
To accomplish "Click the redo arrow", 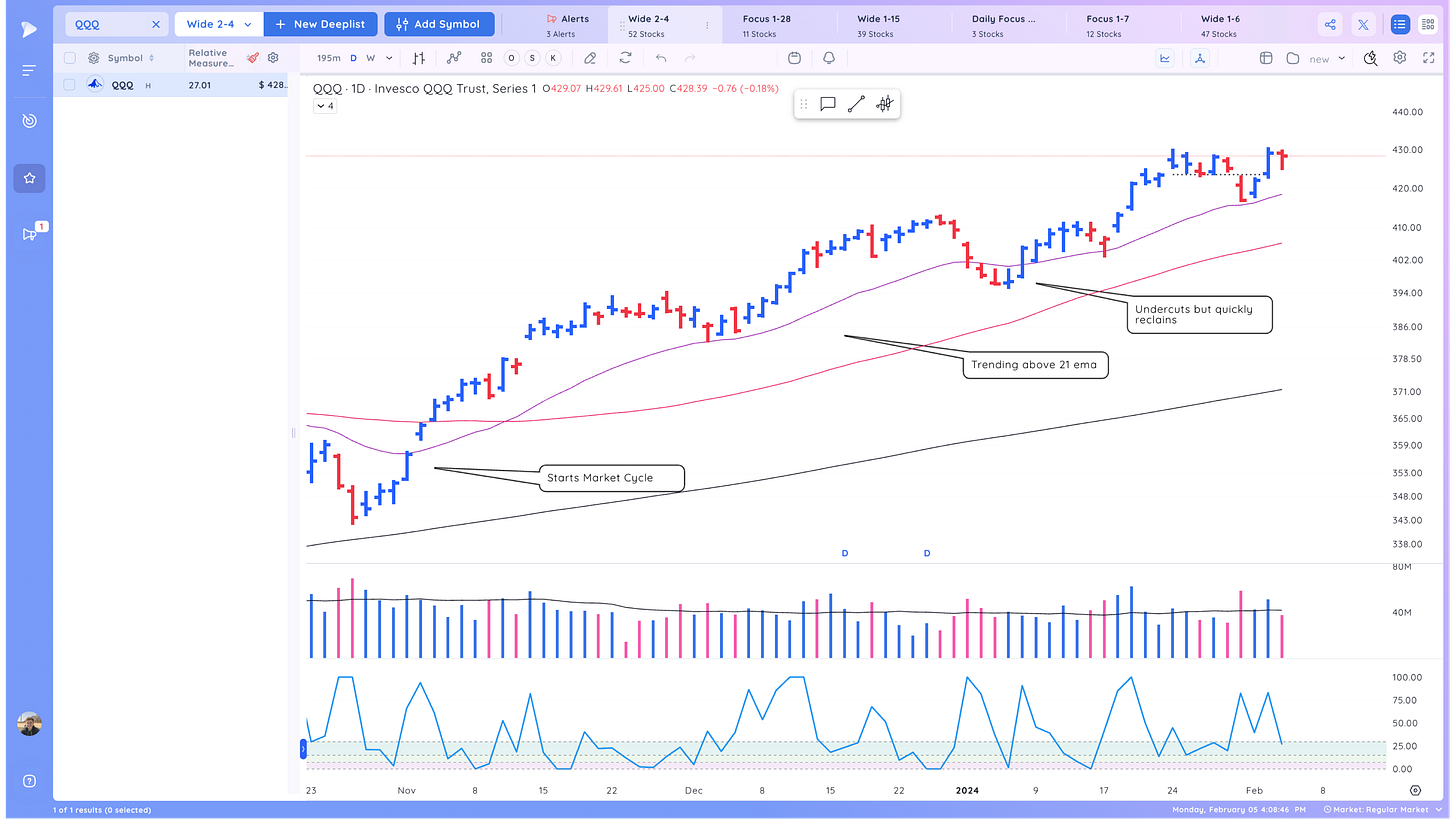I will pos(690,58).
